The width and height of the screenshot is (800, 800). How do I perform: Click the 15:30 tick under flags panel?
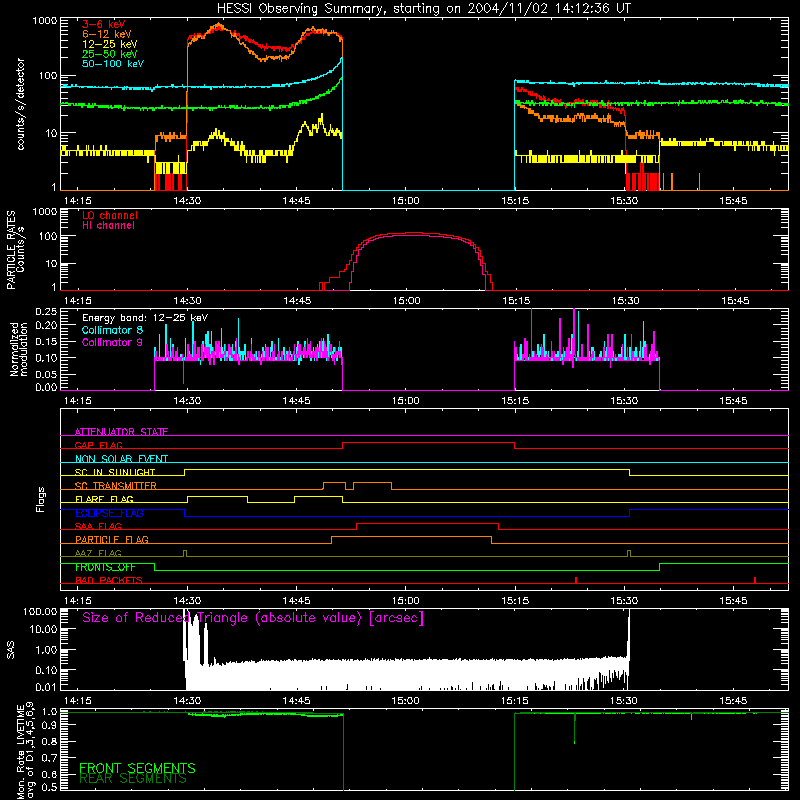[x=624, y=601]
